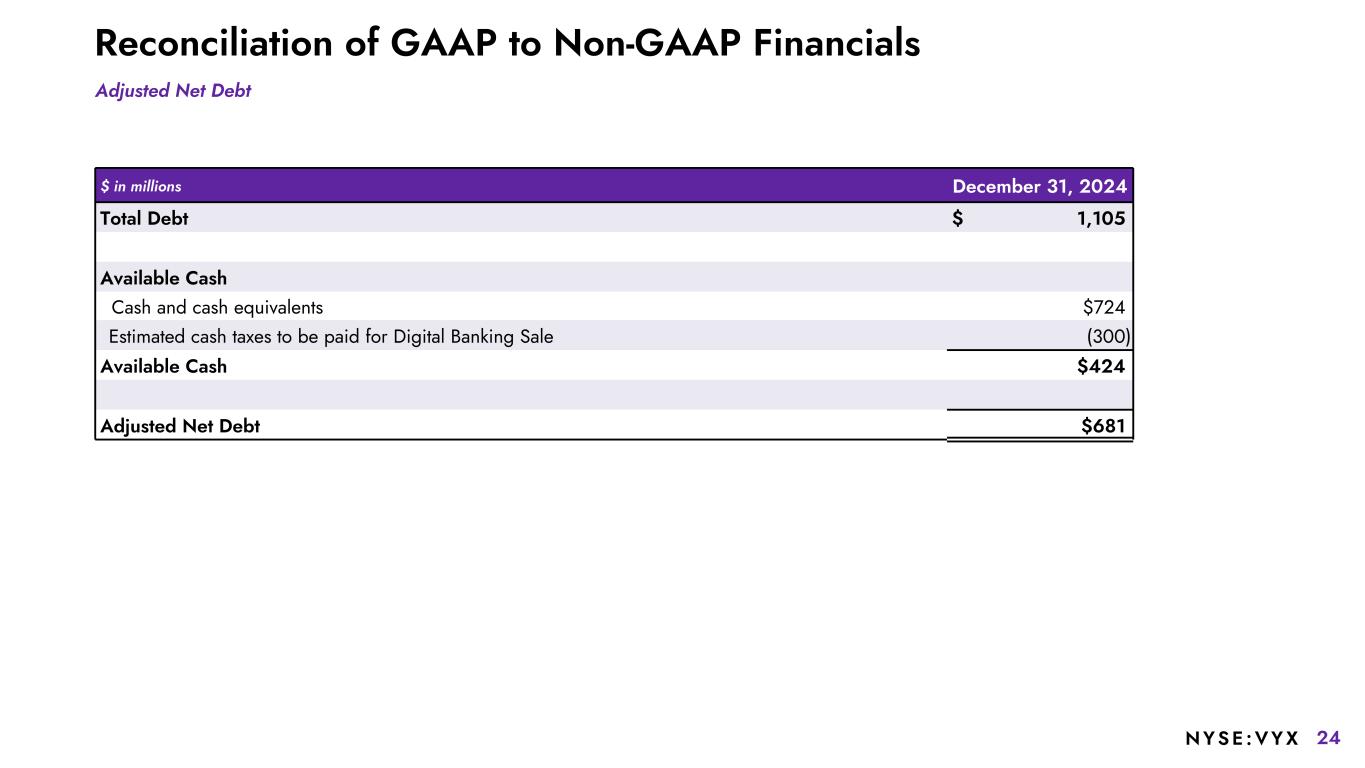Click the '$ in millions' header label
Screen dimensions: 1365x768
click(x=141, y=186)
